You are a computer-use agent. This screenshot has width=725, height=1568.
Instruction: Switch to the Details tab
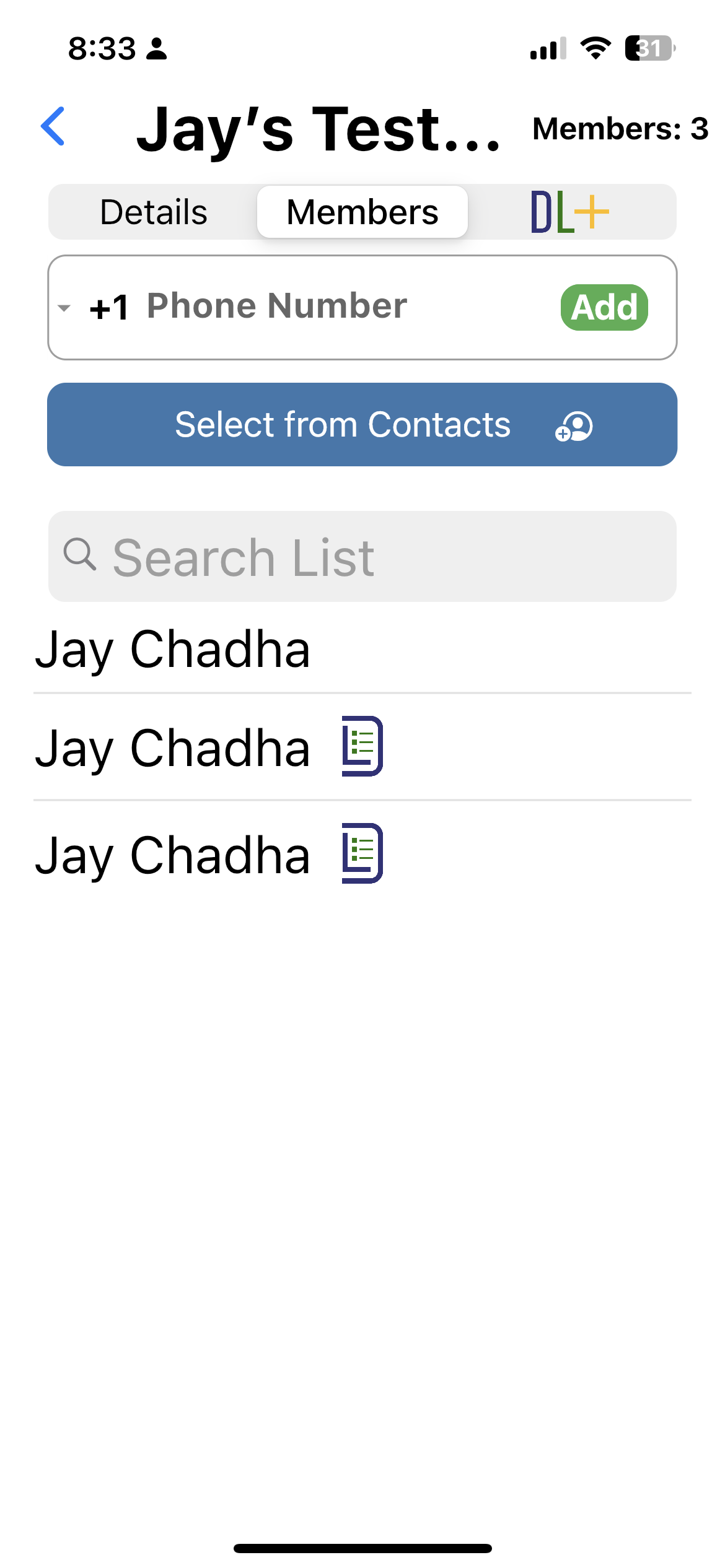coord(154,212)
